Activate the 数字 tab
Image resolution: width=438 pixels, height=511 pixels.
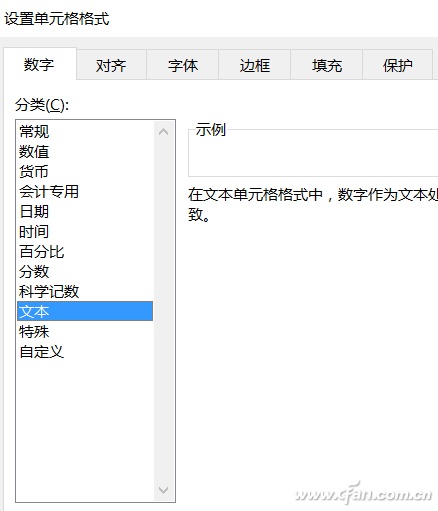click(x=39, y=64)
